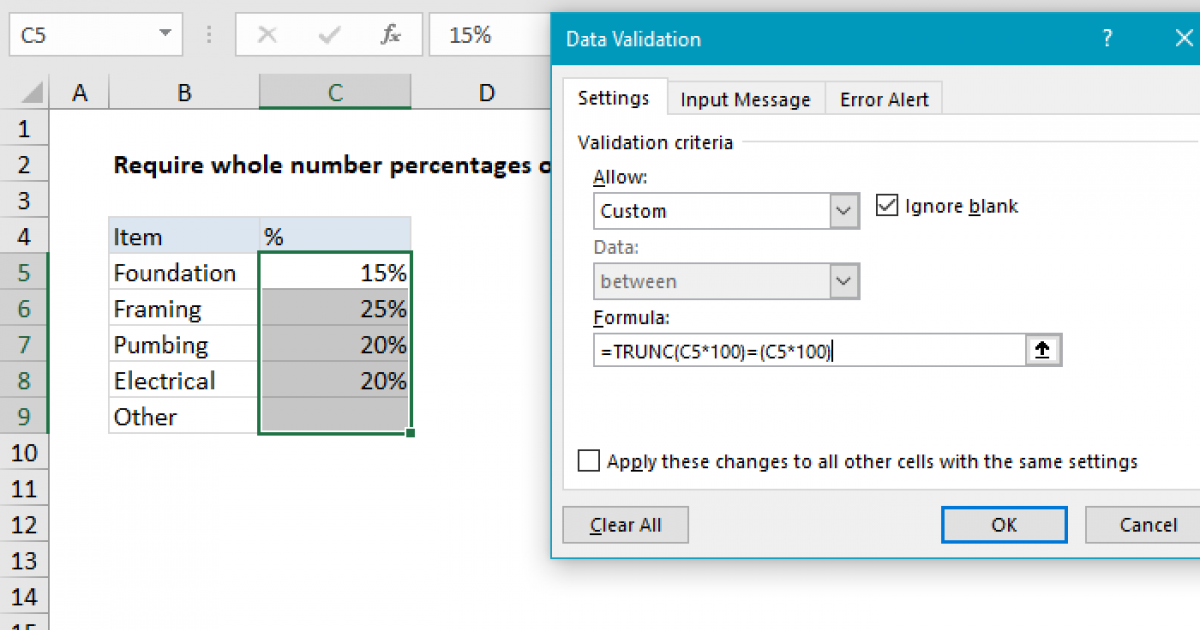This screenshot has width=1200, height=630.
Task: Switch to the Input Message tab
Action: tap(745, 98)
